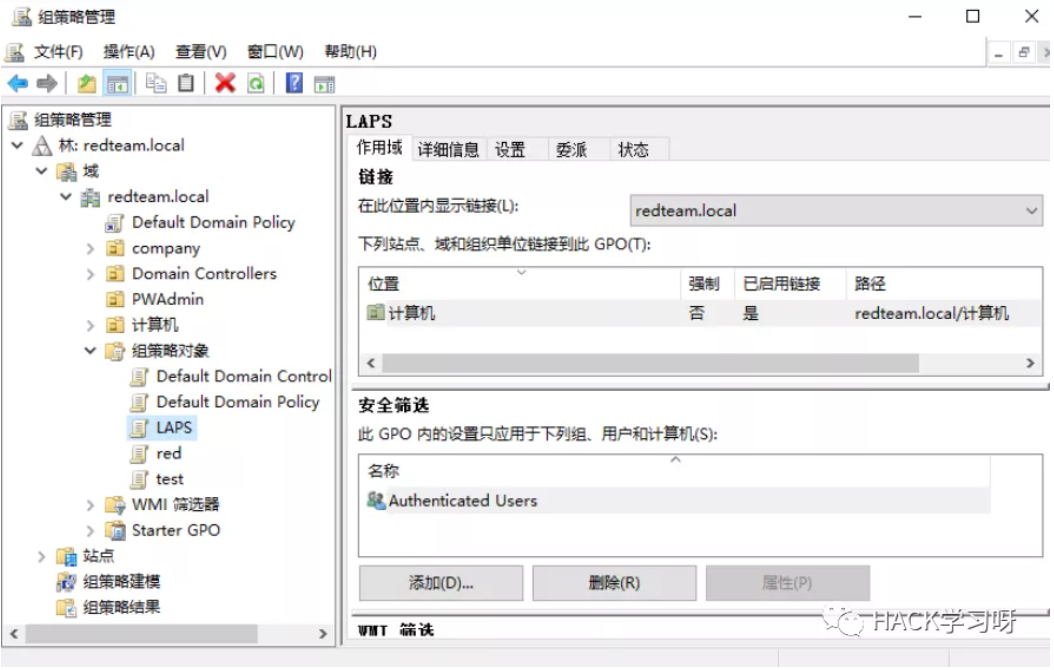Expand the Starter GPO node
The width and height of the screenshot is (1054, 670).
tap(91, 531)
